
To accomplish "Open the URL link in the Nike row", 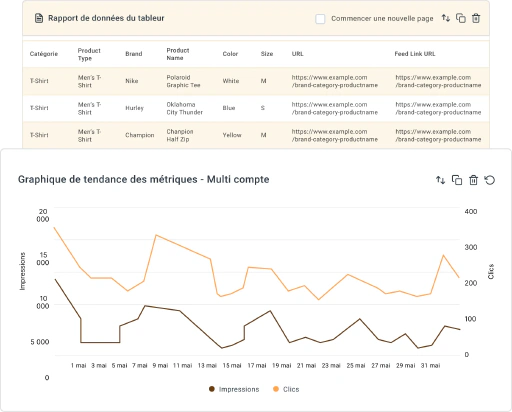I will pos(335,81).
